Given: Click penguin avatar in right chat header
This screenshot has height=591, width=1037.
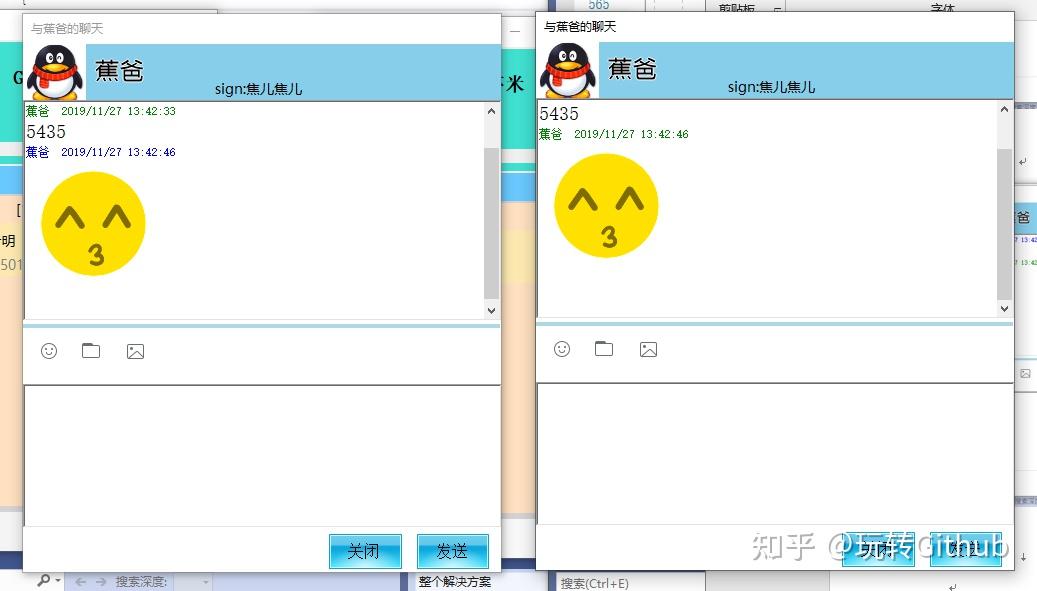Looking at the screenshot, I should (568, 70).
